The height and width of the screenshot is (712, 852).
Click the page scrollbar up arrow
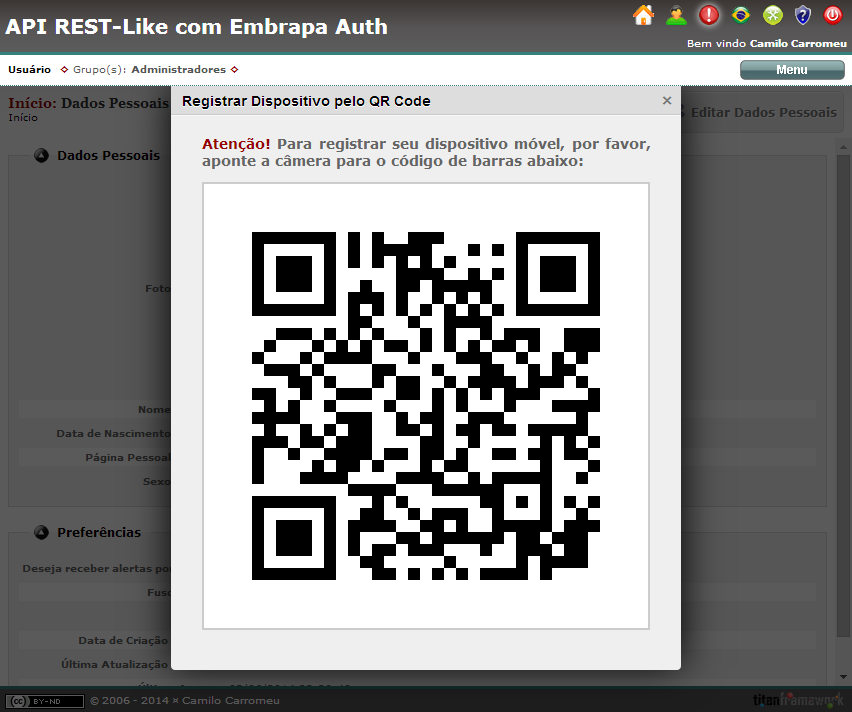[x=843, y=147]
